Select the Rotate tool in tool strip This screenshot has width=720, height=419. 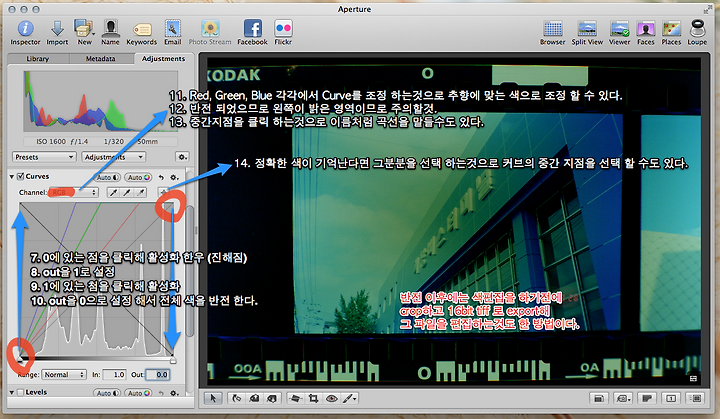coord(236,398)
